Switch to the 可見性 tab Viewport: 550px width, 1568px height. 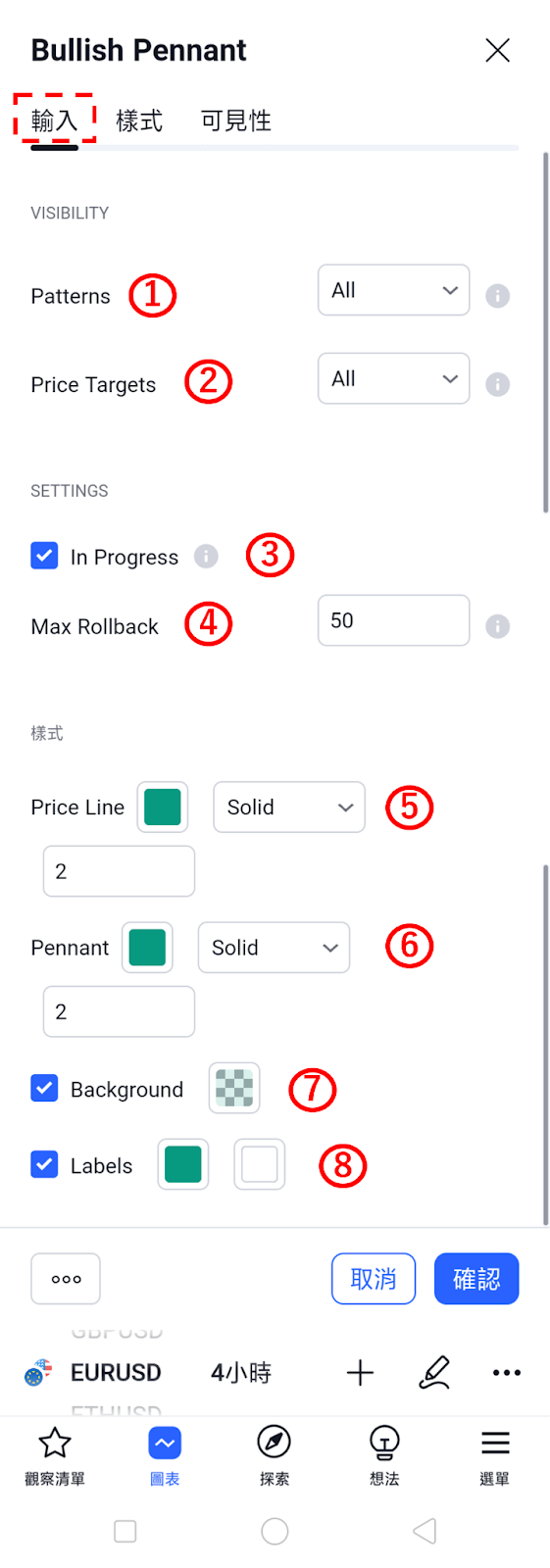point(236,121)
